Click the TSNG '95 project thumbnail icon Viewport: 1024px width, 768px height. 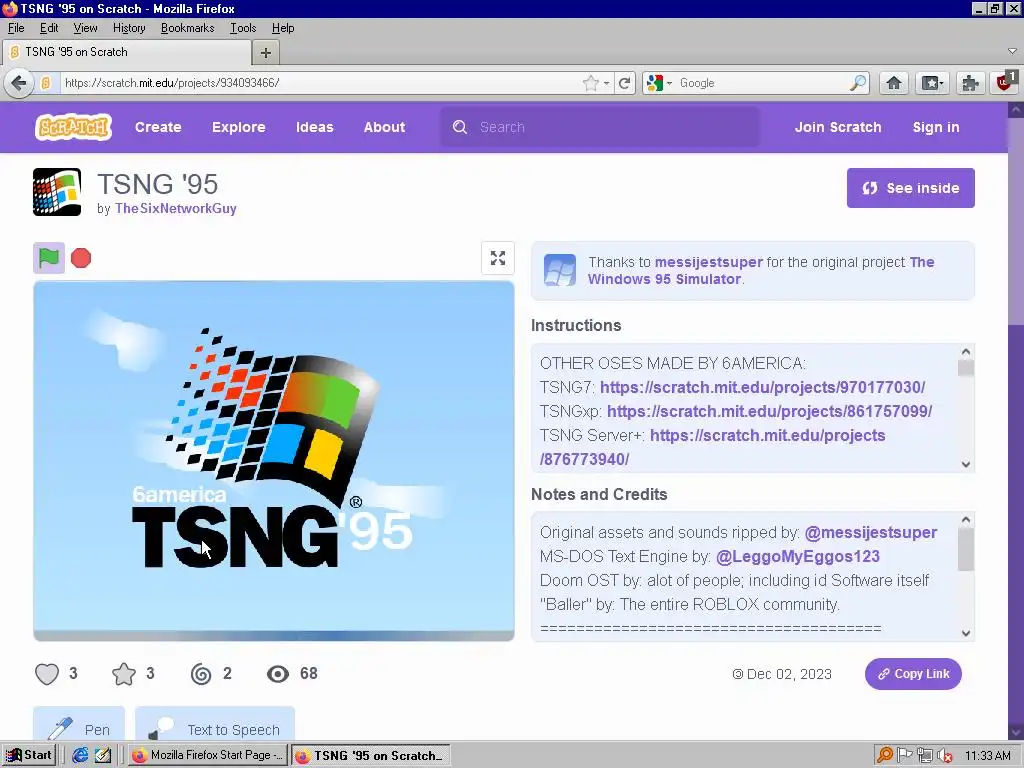(x=57, y=192)
